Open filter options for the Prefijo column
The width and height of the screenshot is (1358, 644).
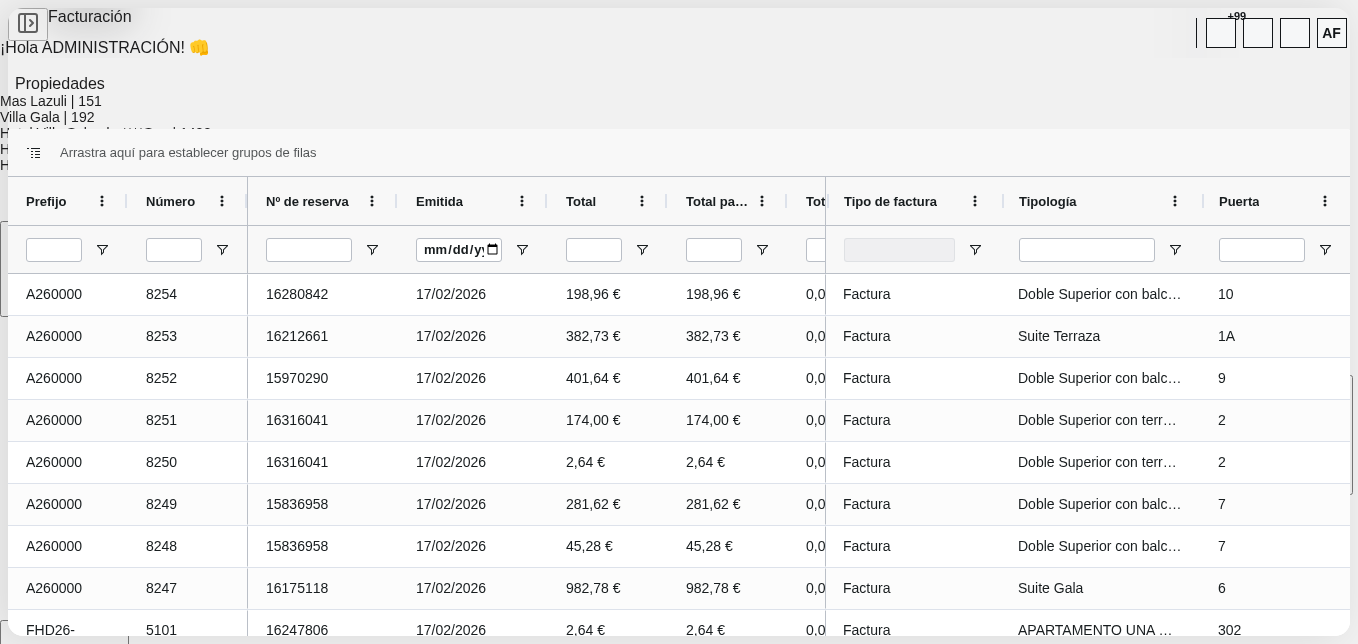click(x=102, y=250)
